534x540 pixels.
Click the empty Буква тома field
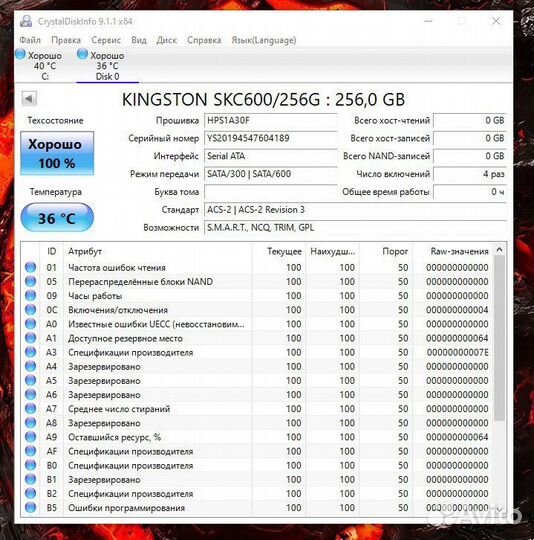coord(271,192)
